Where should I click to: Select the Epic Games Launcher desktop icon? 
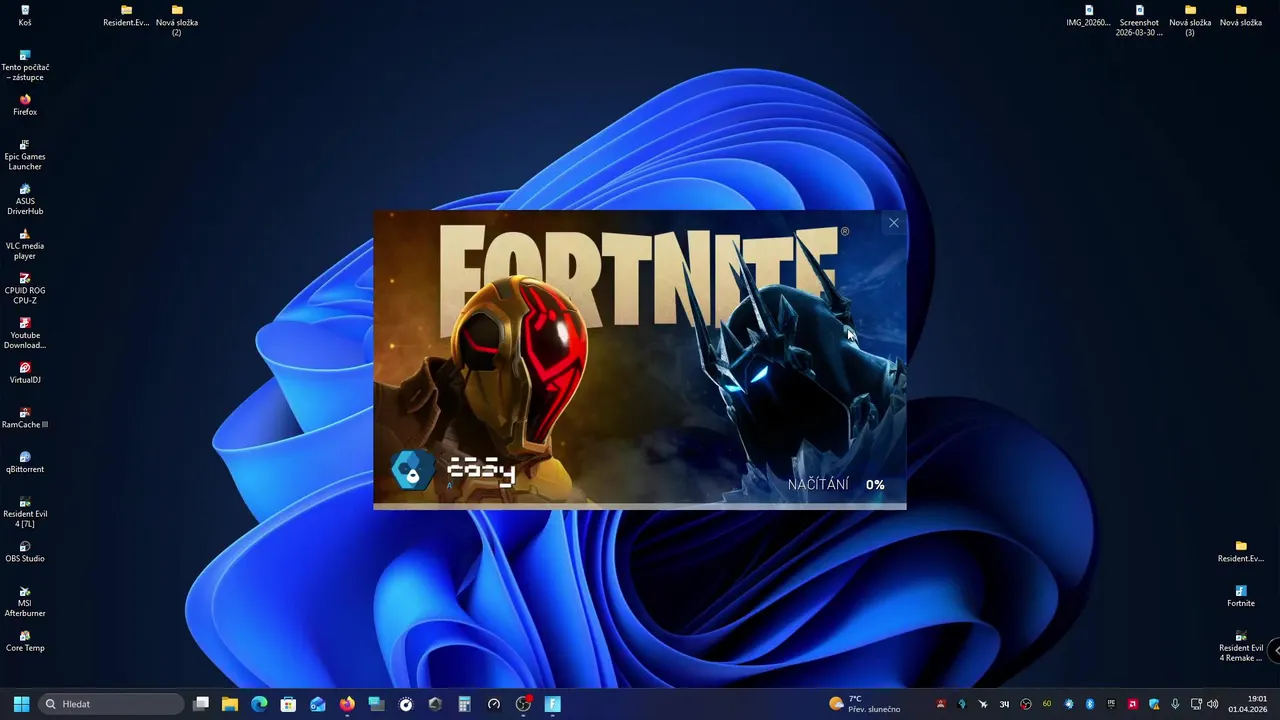(x=25, y=154)
